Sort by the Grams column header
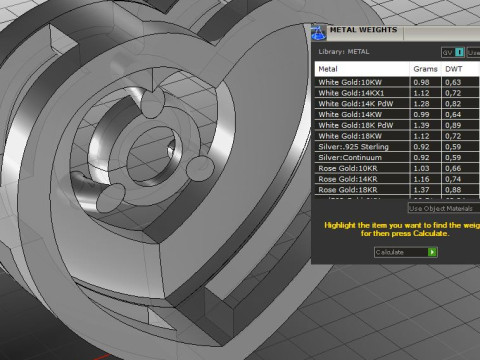The height and width of the screenshot is (360, 480). [425, 69]
